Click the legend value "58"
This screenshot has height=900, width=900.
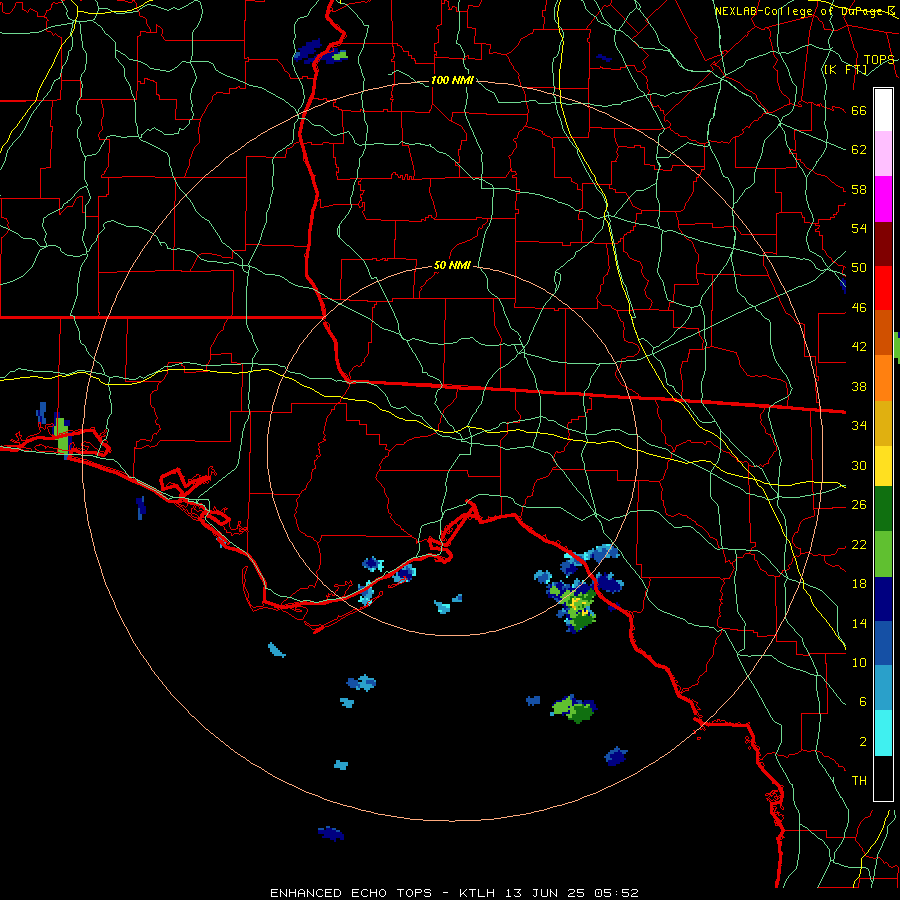859,189
